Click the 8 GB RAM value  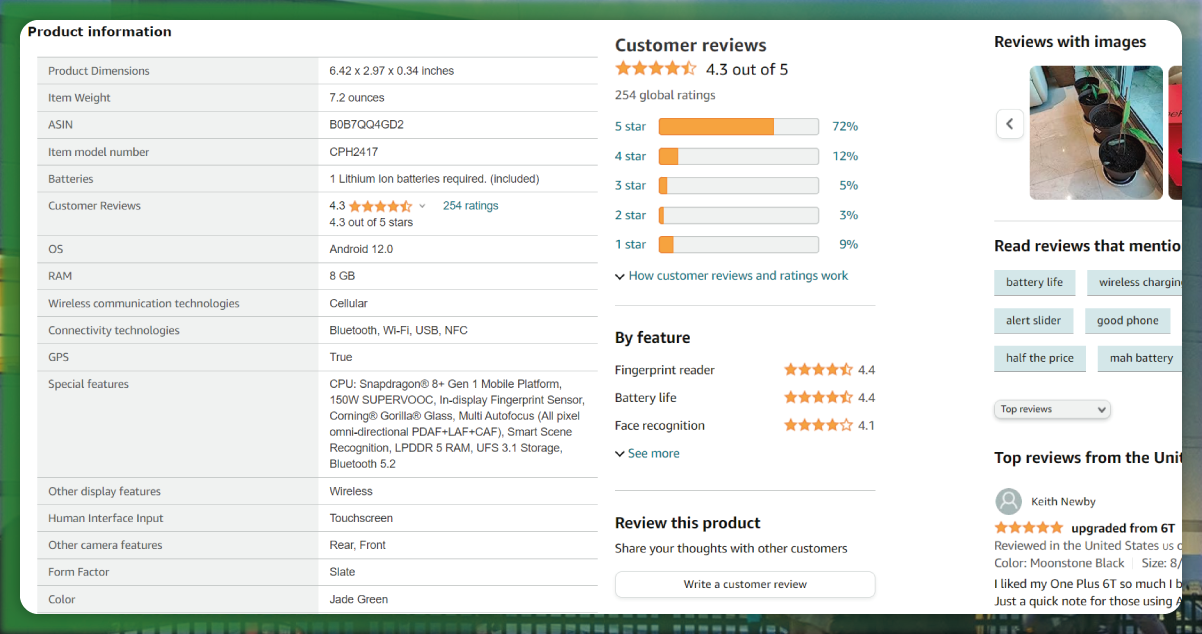pyautogui.click(x=342, y=276)
